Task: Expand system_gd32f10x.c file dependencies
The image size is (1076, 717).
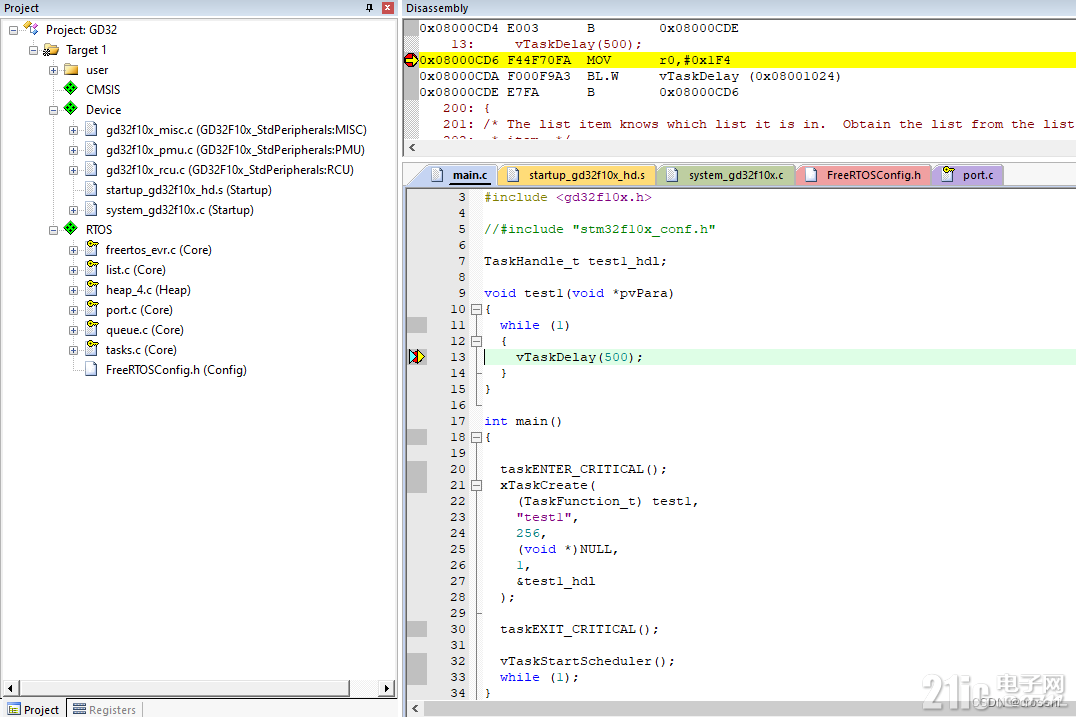Action: click(73, 210)
